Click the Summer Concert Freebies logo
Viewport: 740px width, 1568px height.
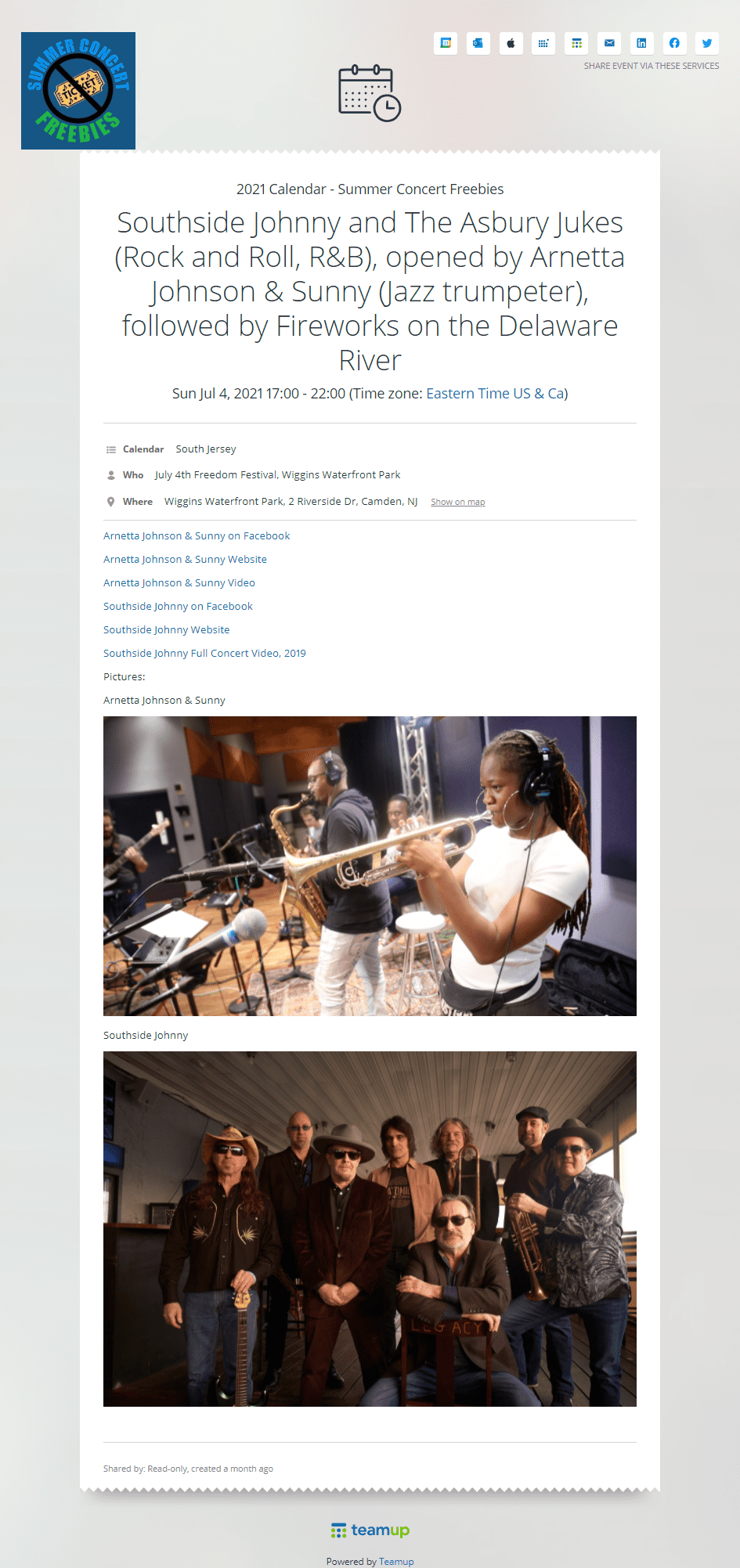click(78, 91)
